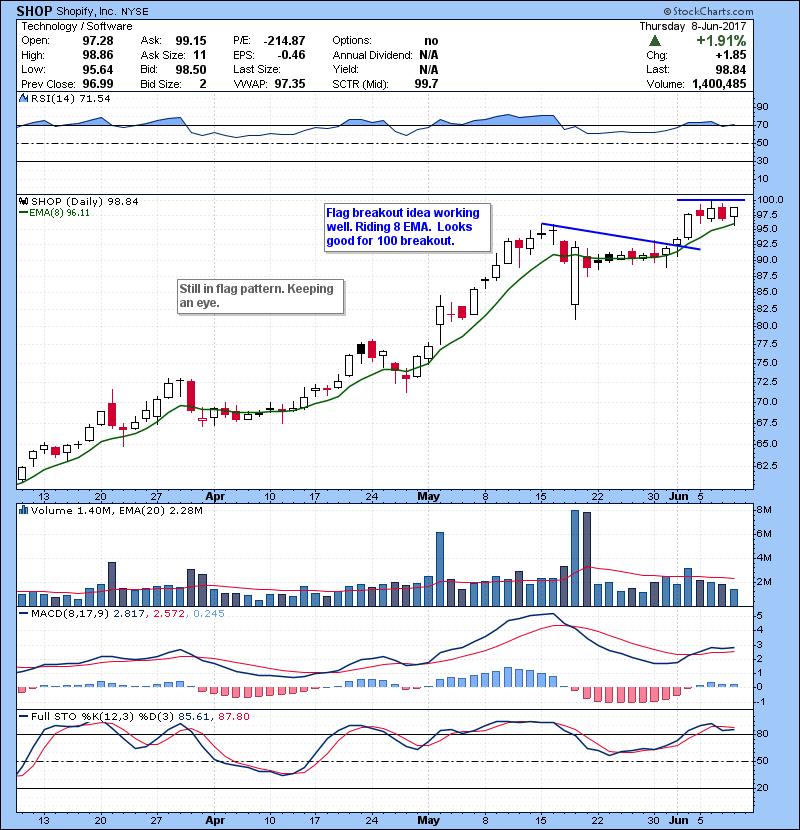Click the 'Apr' label under the price chart

[215, 497]
